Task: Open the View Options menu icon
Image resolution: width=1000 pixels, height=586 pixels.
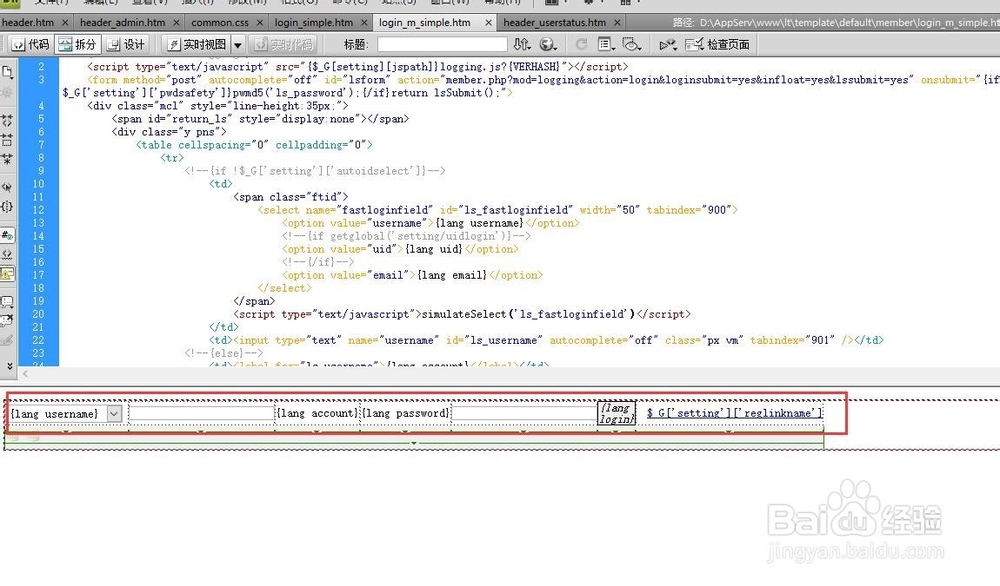Action: click(x=607, y=45)
